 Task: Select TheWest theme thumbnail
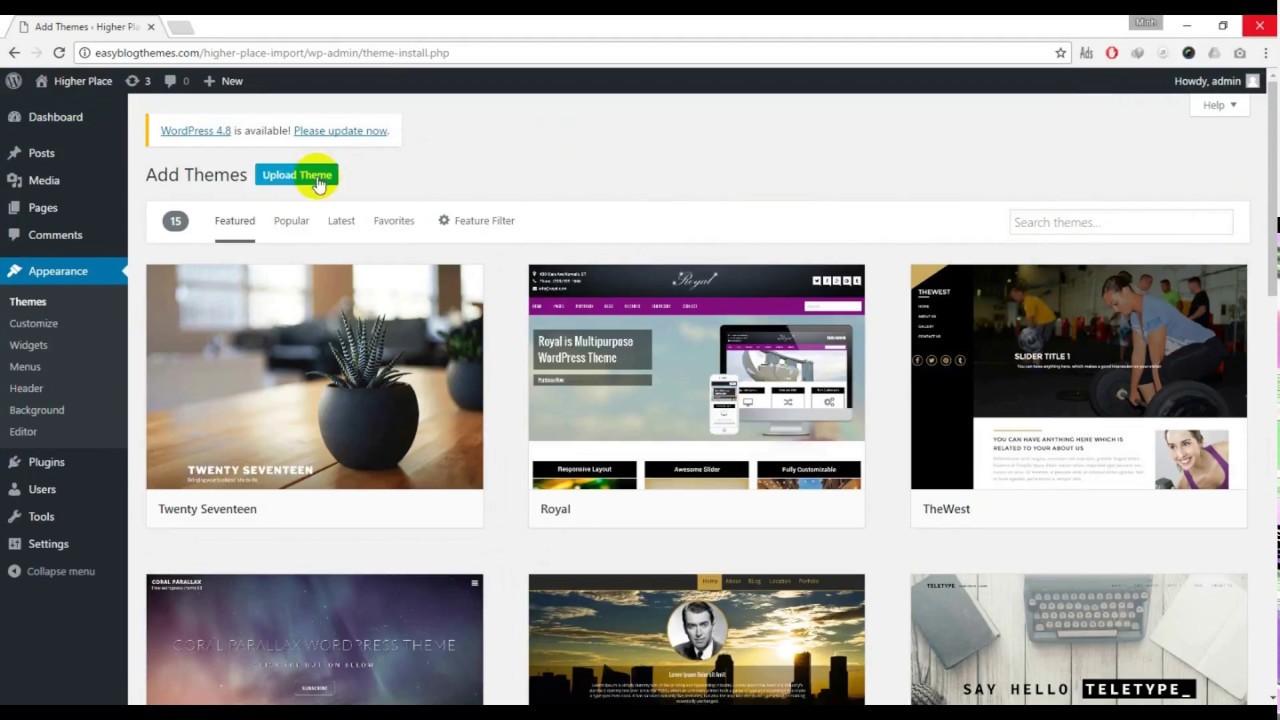(1079, 377)
